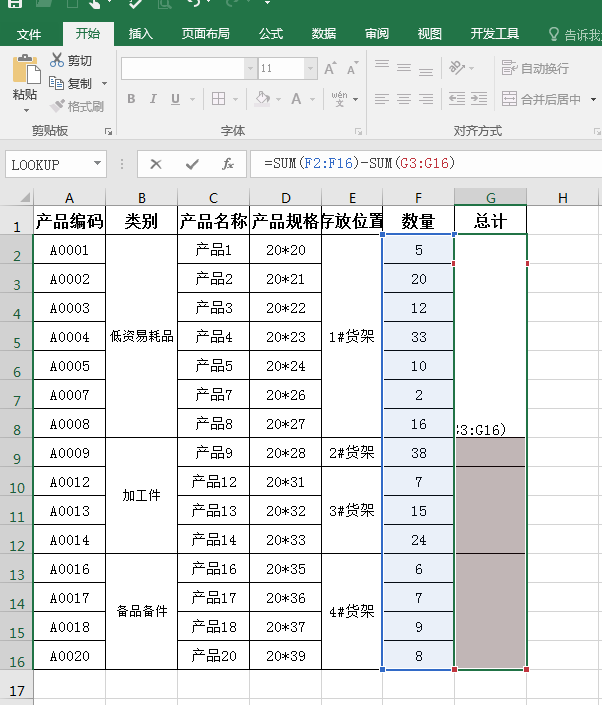The image size is (602, 705).
Task: Open font size dropdown
Action: pyautogui.click(x=311, y=68)
